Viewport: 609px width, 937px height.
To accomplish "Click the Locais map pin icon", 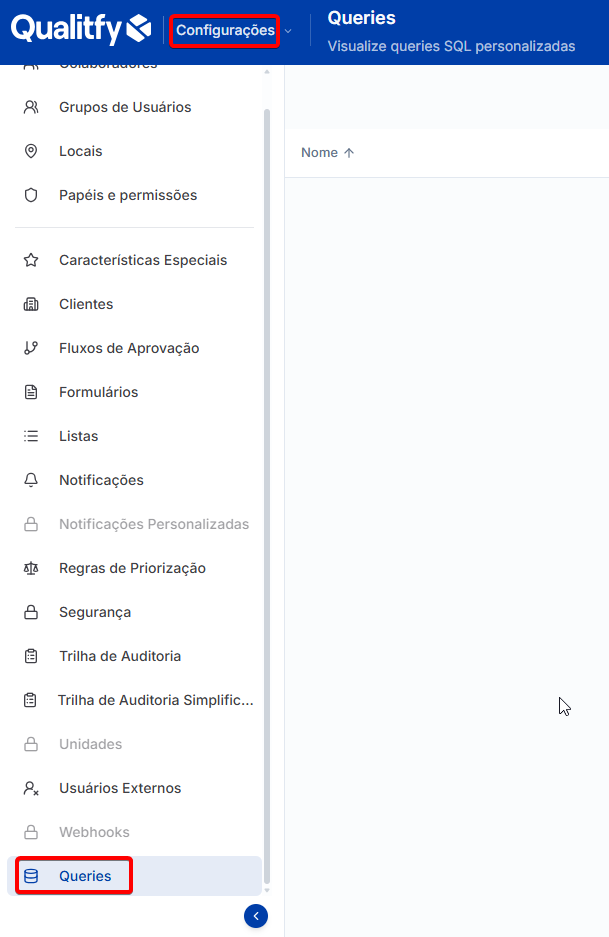I will (x=31, y=151).
